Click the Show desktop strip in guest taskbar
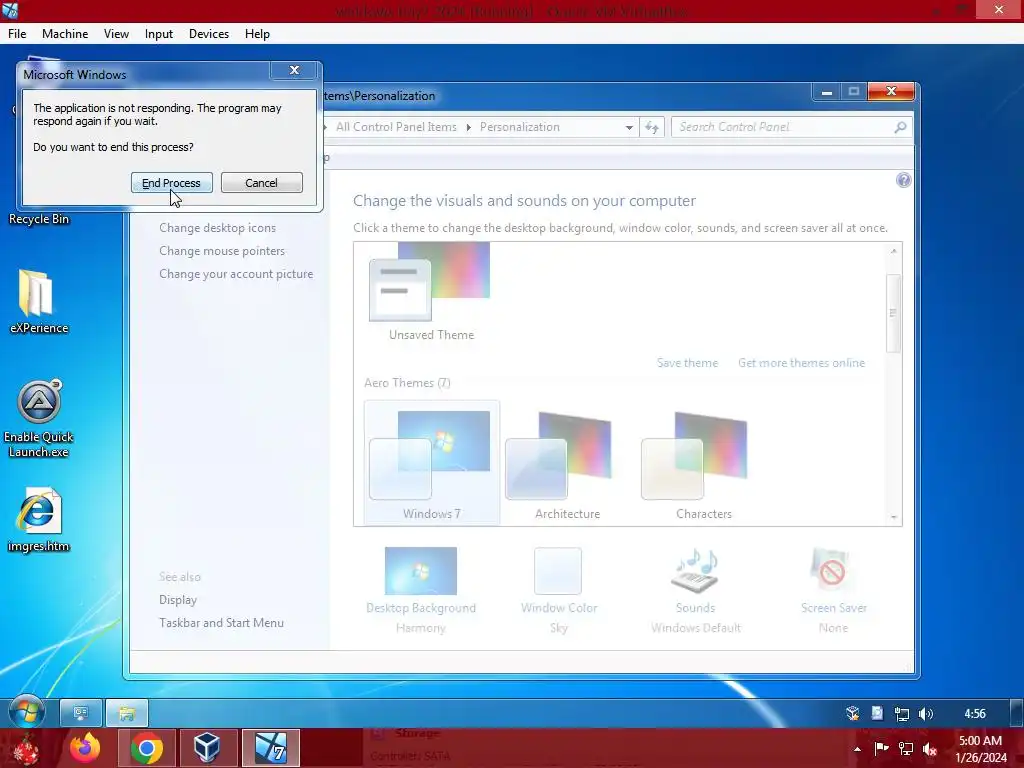This screenshot has width=1024, height=768. pos(1016,713)
